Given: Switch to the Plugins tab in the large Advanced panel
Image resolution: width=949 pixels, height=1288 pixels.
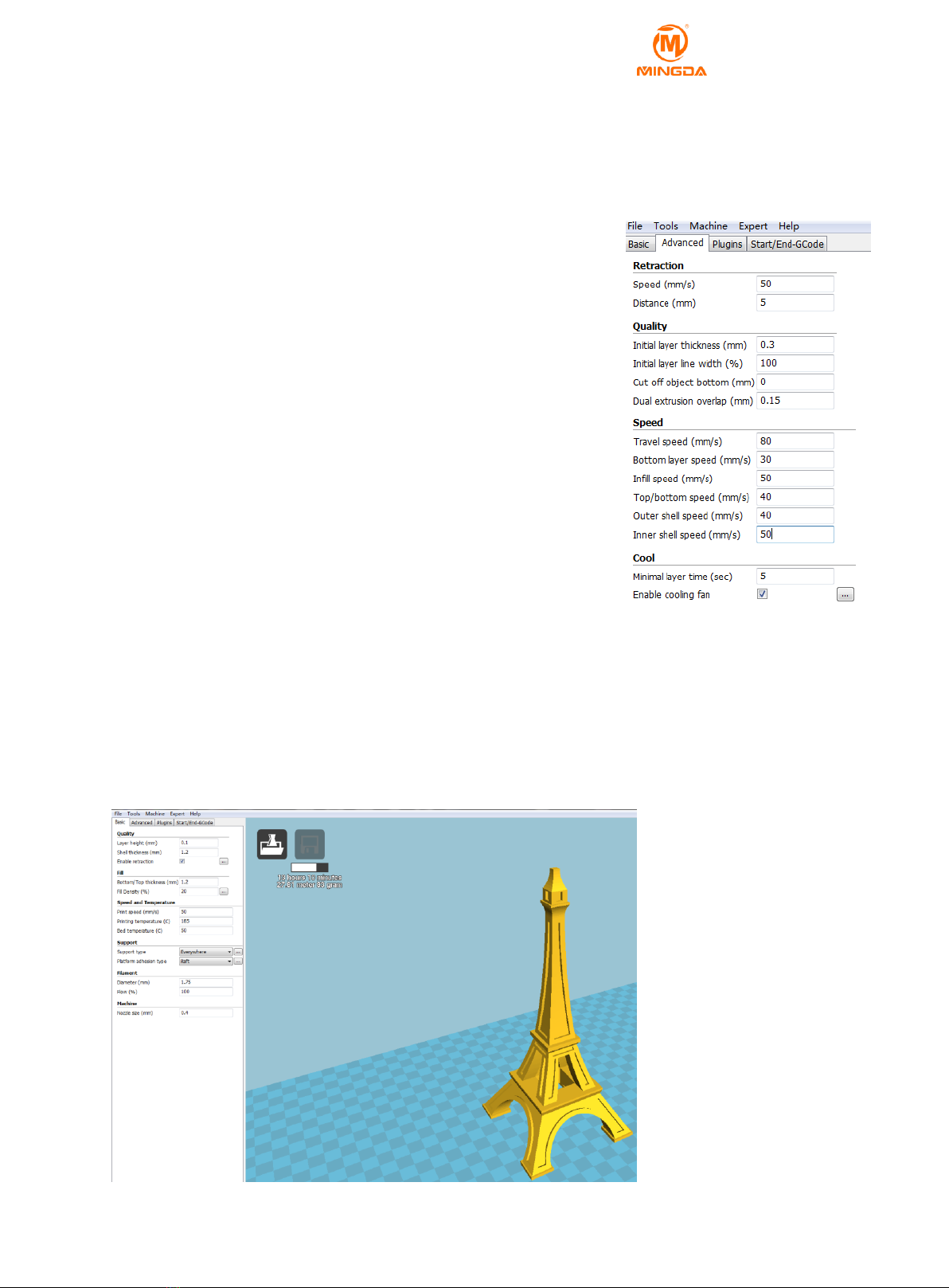Looking at the screenshot, I should (728, 245).
